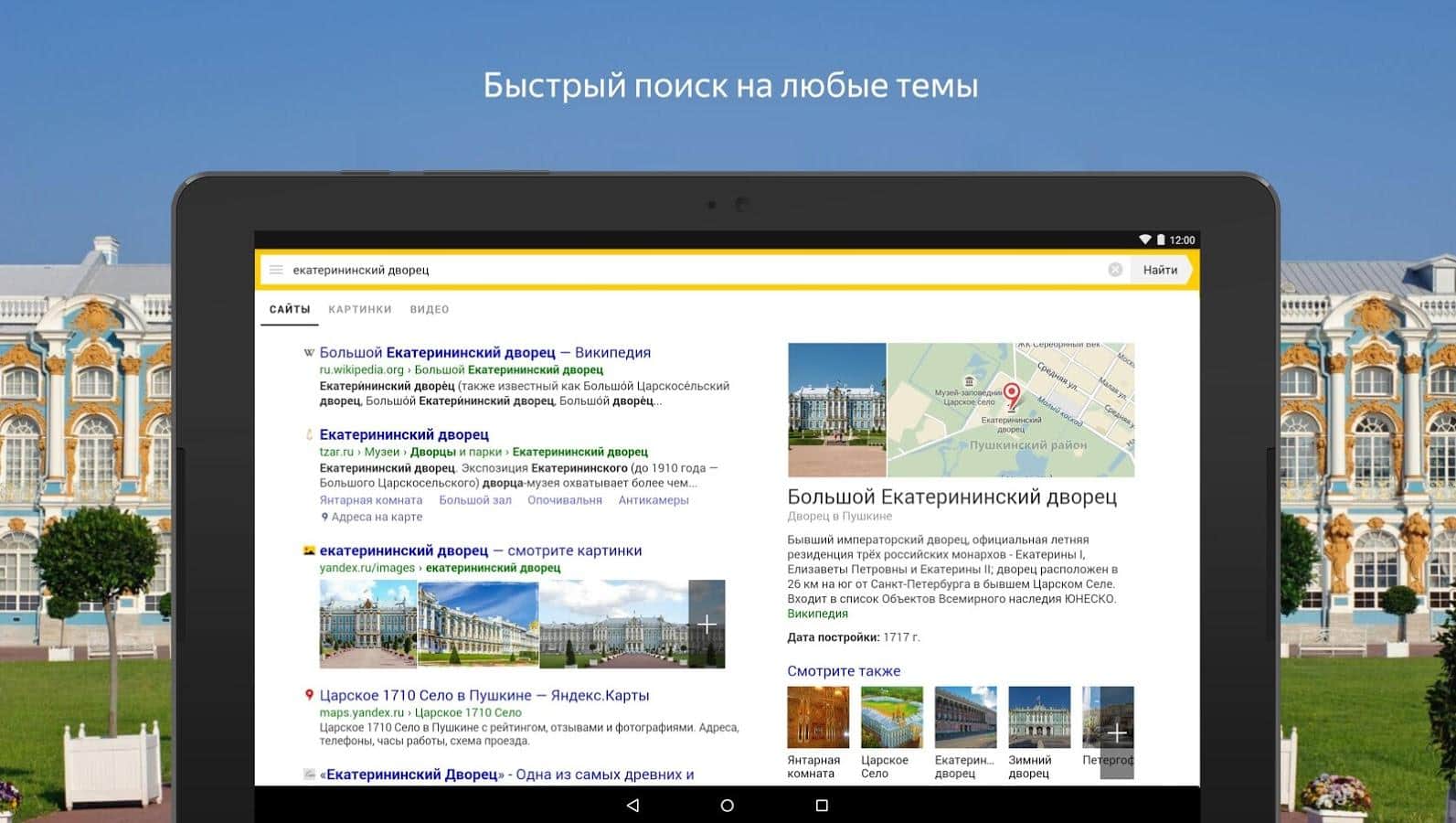Open the Википедия source link in info panel
Screen dimensions: 1456x823
(817, 615)
